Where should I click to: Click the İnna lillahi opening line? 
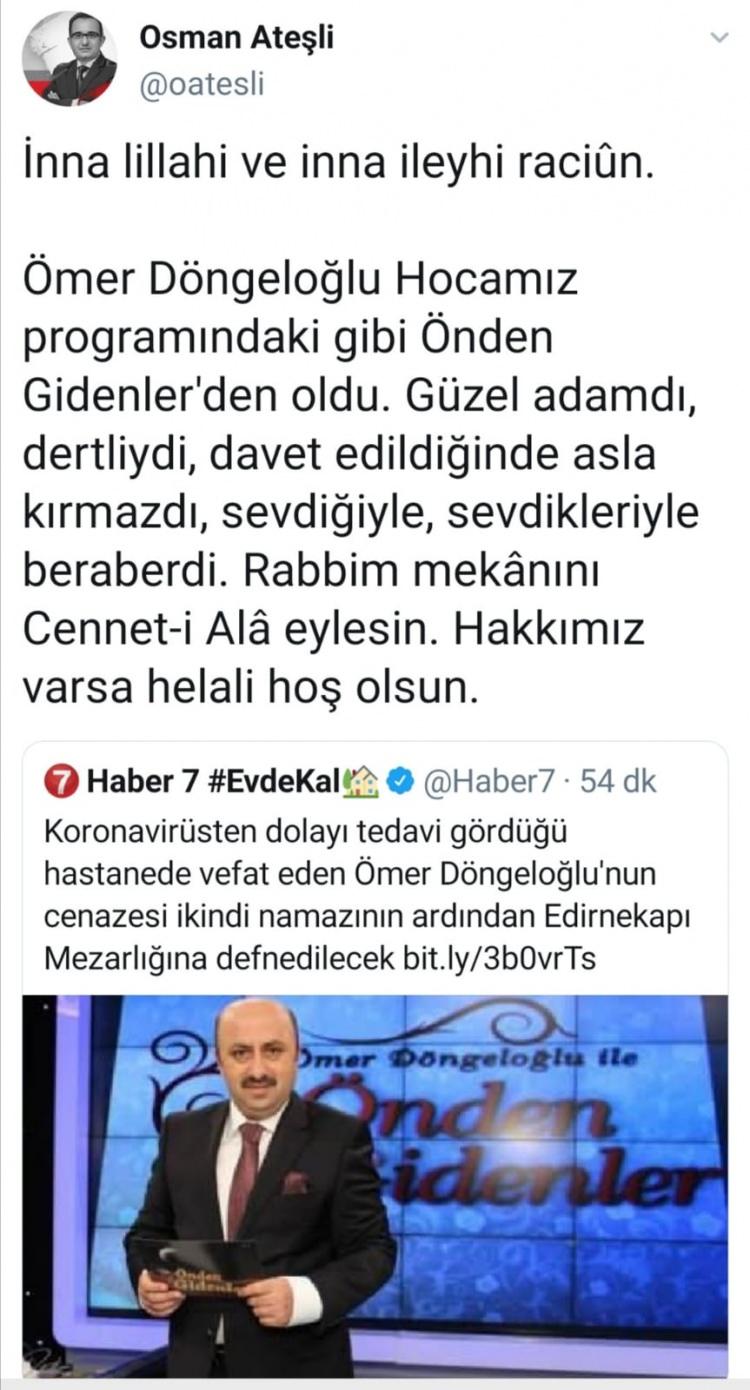[x=340, y=162]
